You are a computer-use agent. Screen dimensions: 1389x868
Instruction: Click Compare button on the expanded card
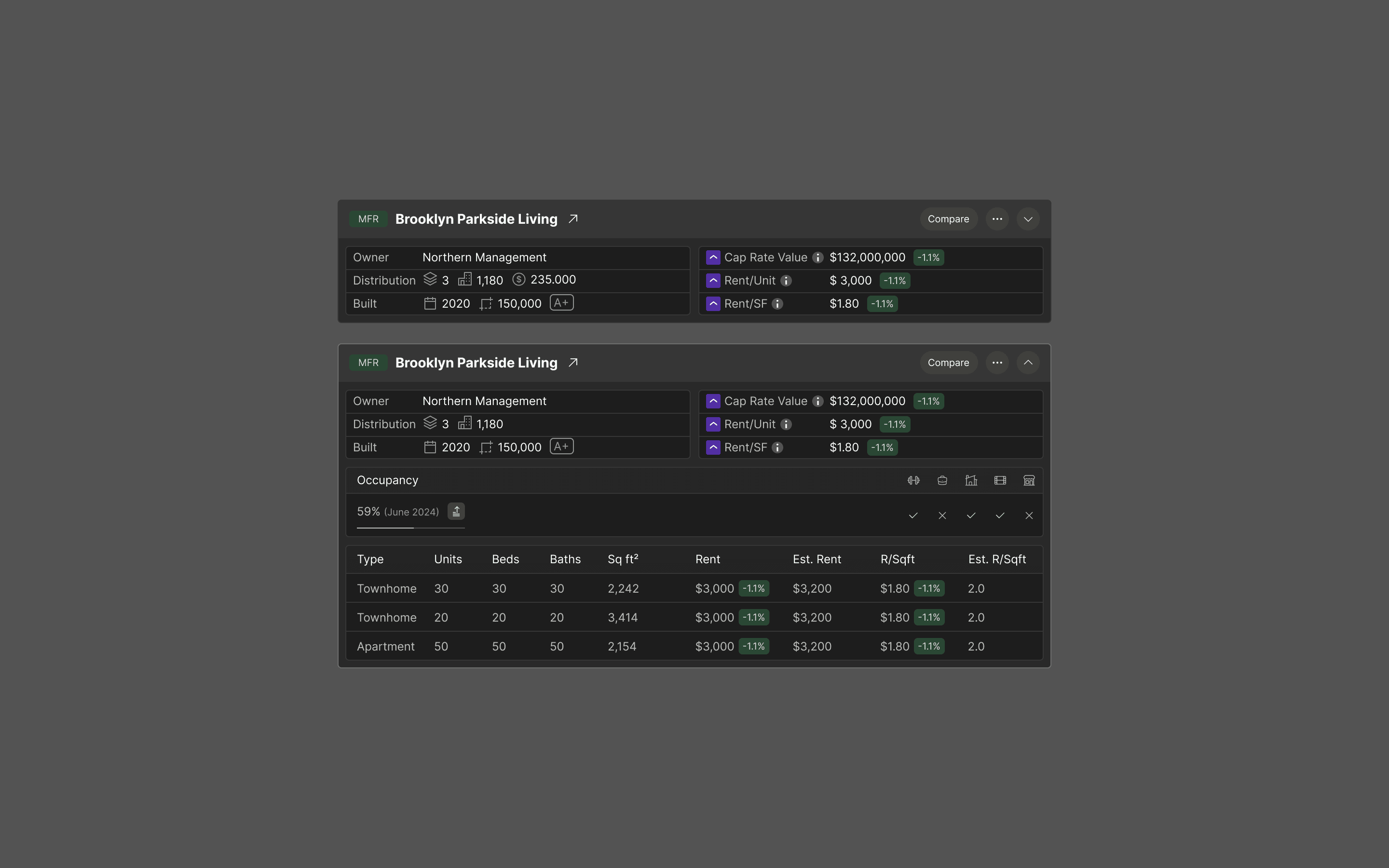948,363
